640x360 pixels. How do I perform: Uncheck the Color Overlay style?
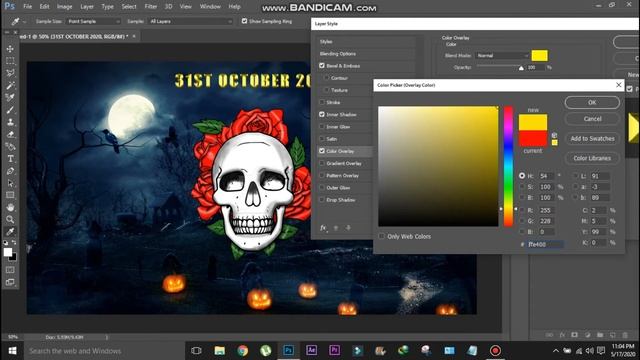click(x=322, y=151)
